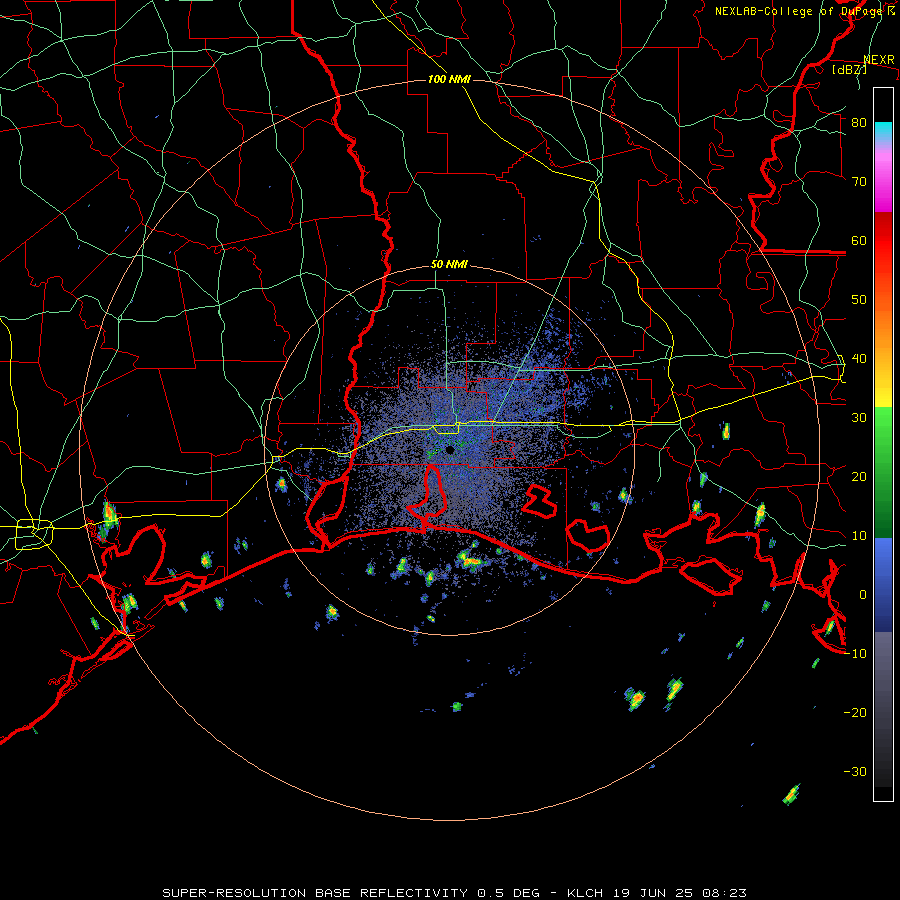Click the "19 JUN 25 08:23" timestamp

click(678, 893)
